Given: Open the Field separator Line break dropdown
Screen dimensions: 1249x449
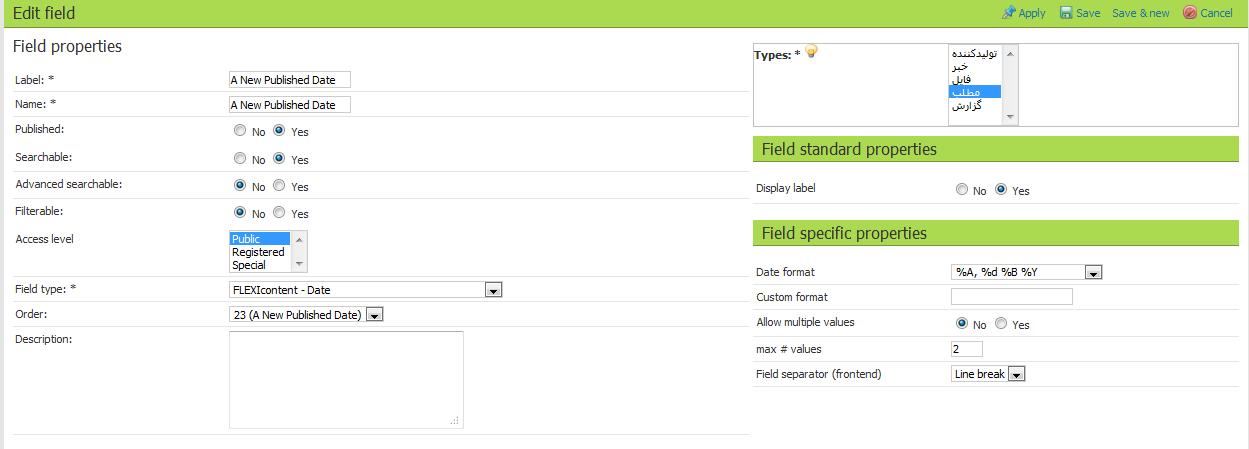Looking at the screenshot, I should [1017, 374].
